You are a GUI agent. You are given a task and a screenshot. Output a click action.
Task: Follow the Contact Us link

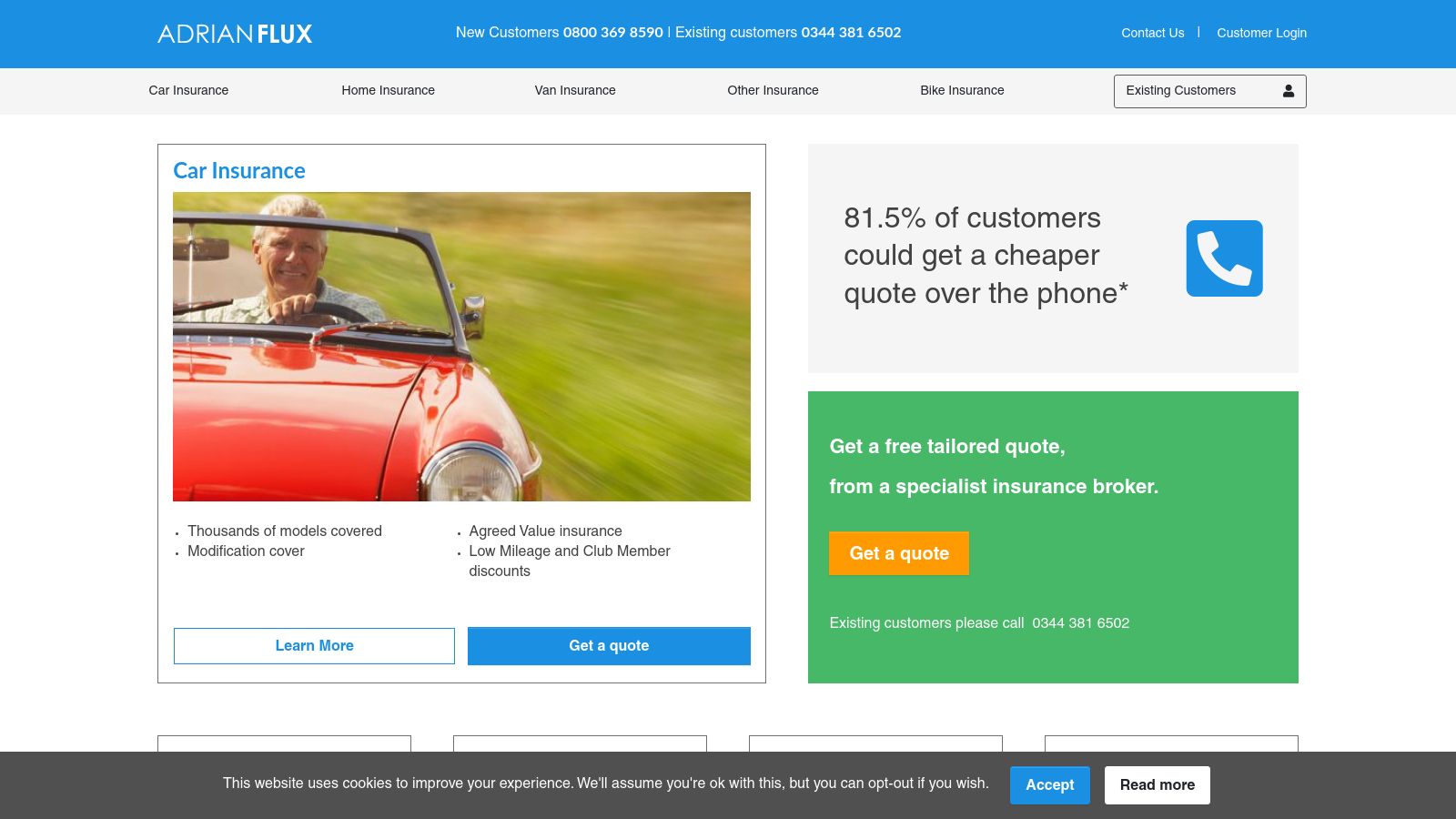tap(1152, 33)
